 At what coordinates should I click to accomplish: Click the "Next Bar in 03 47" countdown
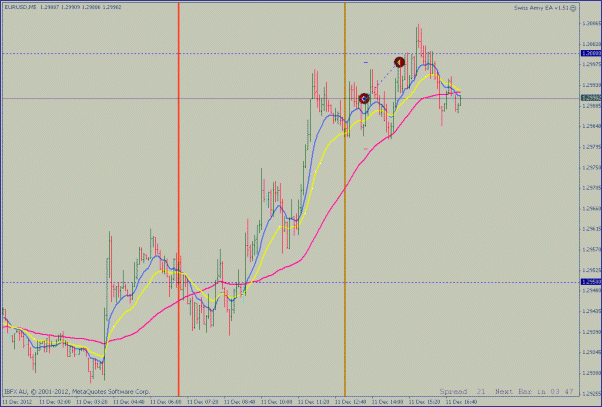pyautogui.click(x=534, y=392)
